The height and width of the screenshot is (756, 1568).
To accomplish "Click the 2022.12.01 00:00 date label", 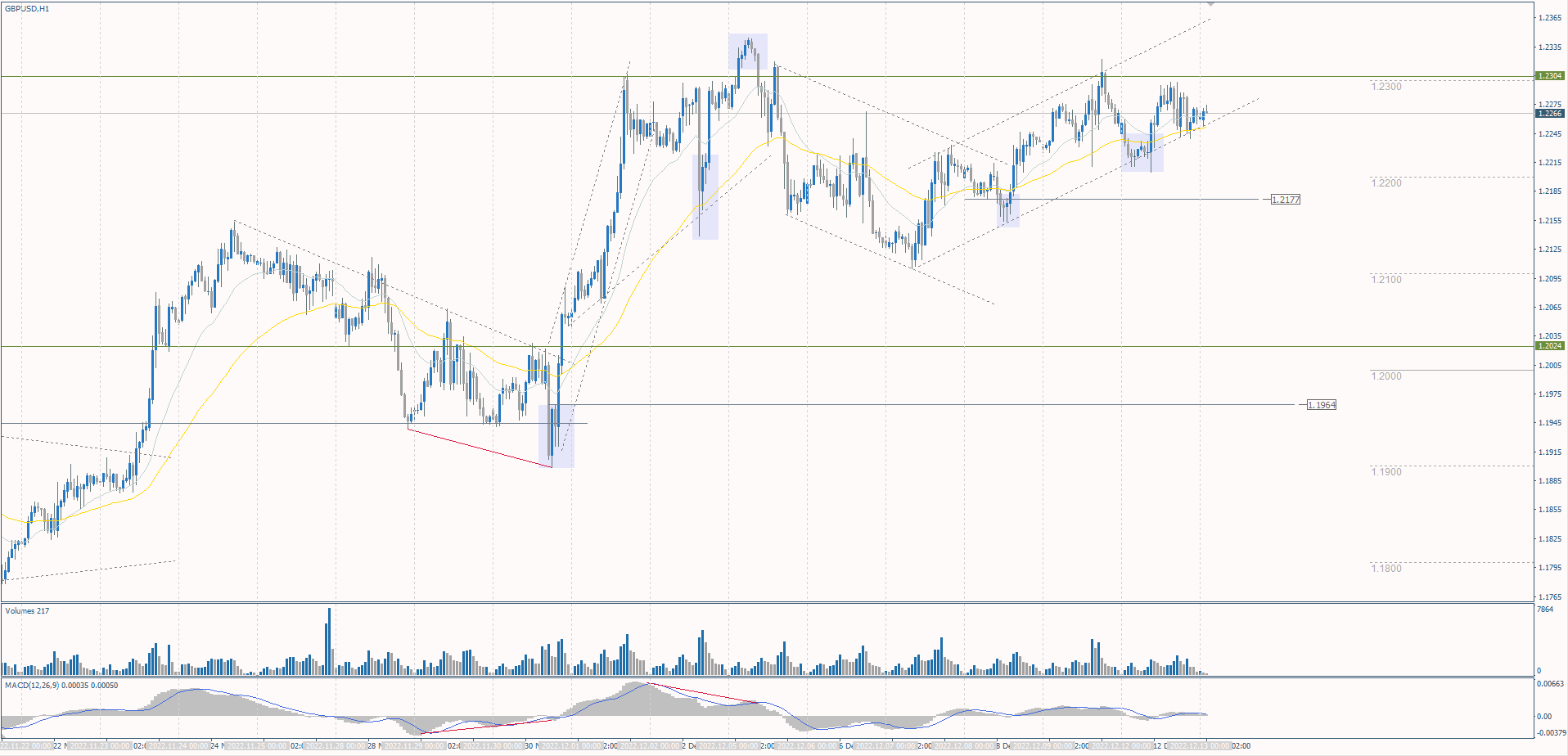I will tap(570, 746).
